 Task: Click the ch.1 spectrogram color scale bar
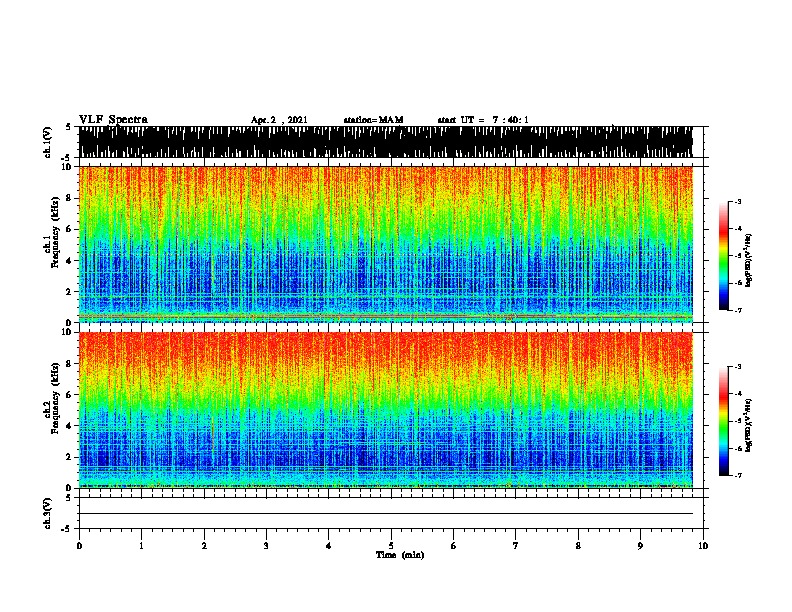[x=724, y=256]
